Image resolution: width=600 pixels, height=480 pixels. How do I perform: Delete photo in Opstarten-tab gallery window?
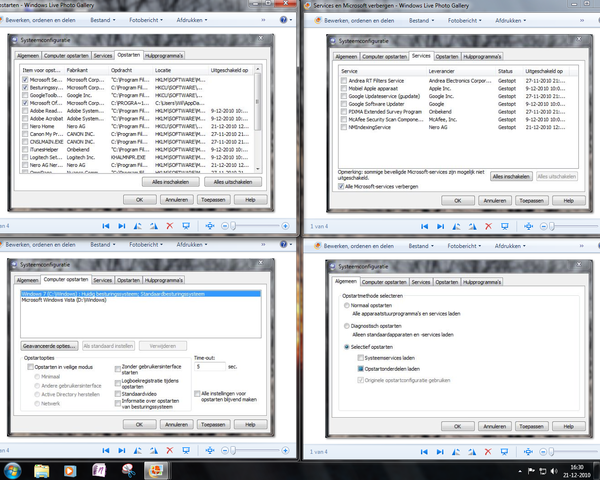pos(170,226)
